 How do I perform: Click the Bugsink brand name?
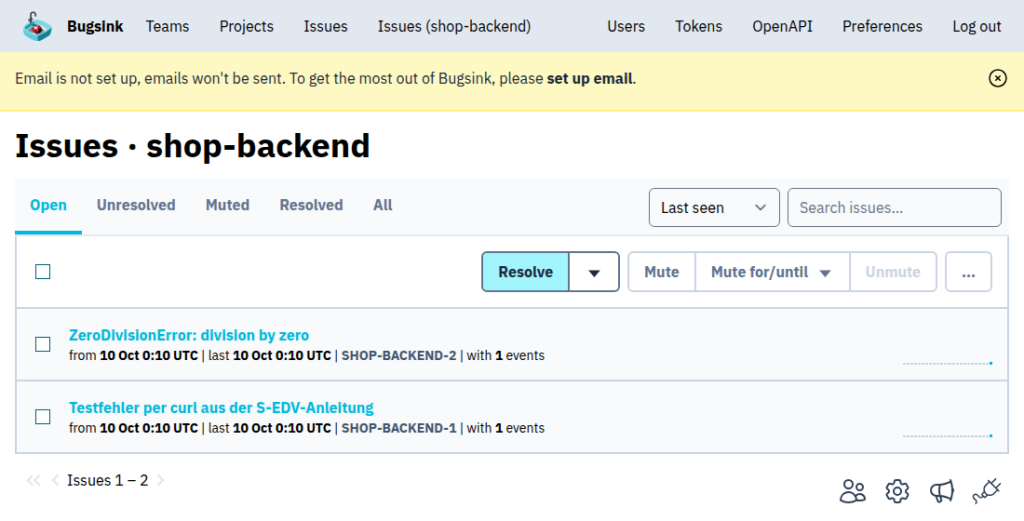coord(95,27)
